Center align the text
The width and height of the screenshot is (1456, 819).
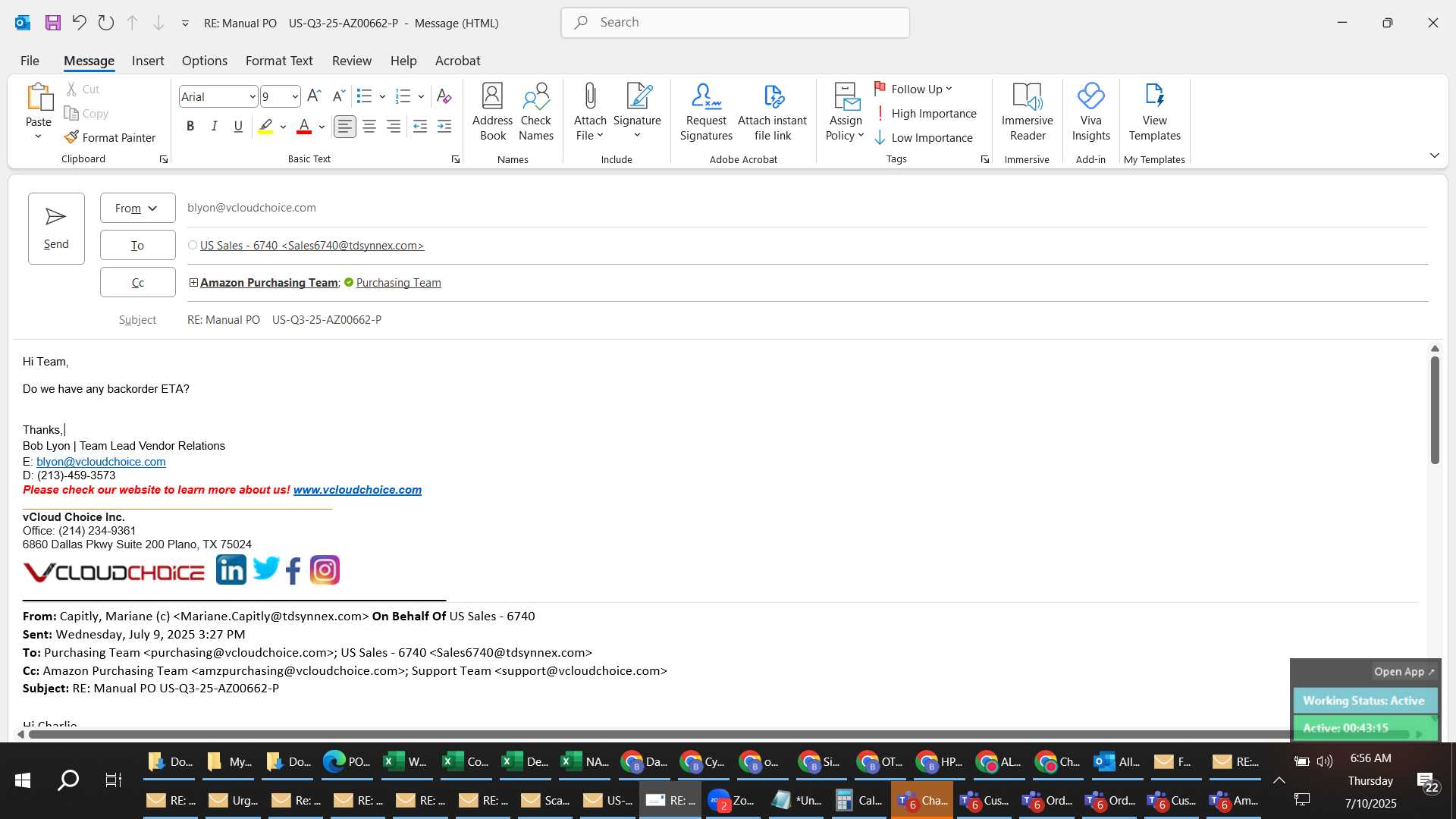click(369, 127)
